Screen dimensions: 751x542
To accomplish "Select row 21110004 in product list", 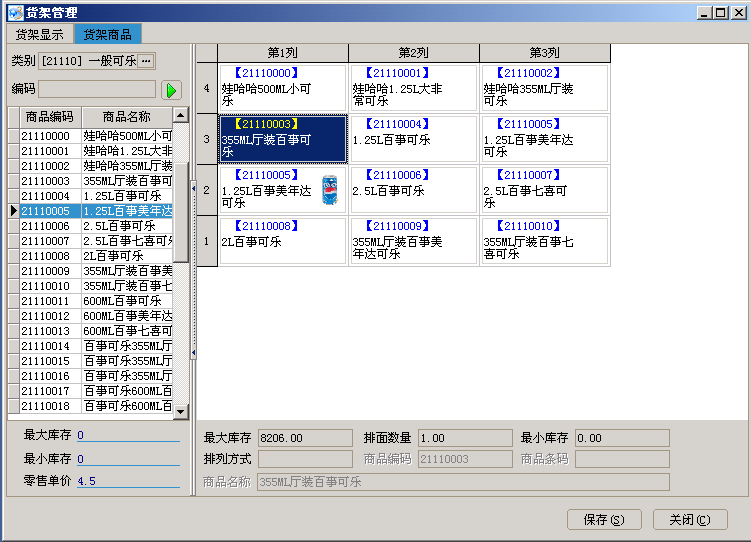I will 91,196.
